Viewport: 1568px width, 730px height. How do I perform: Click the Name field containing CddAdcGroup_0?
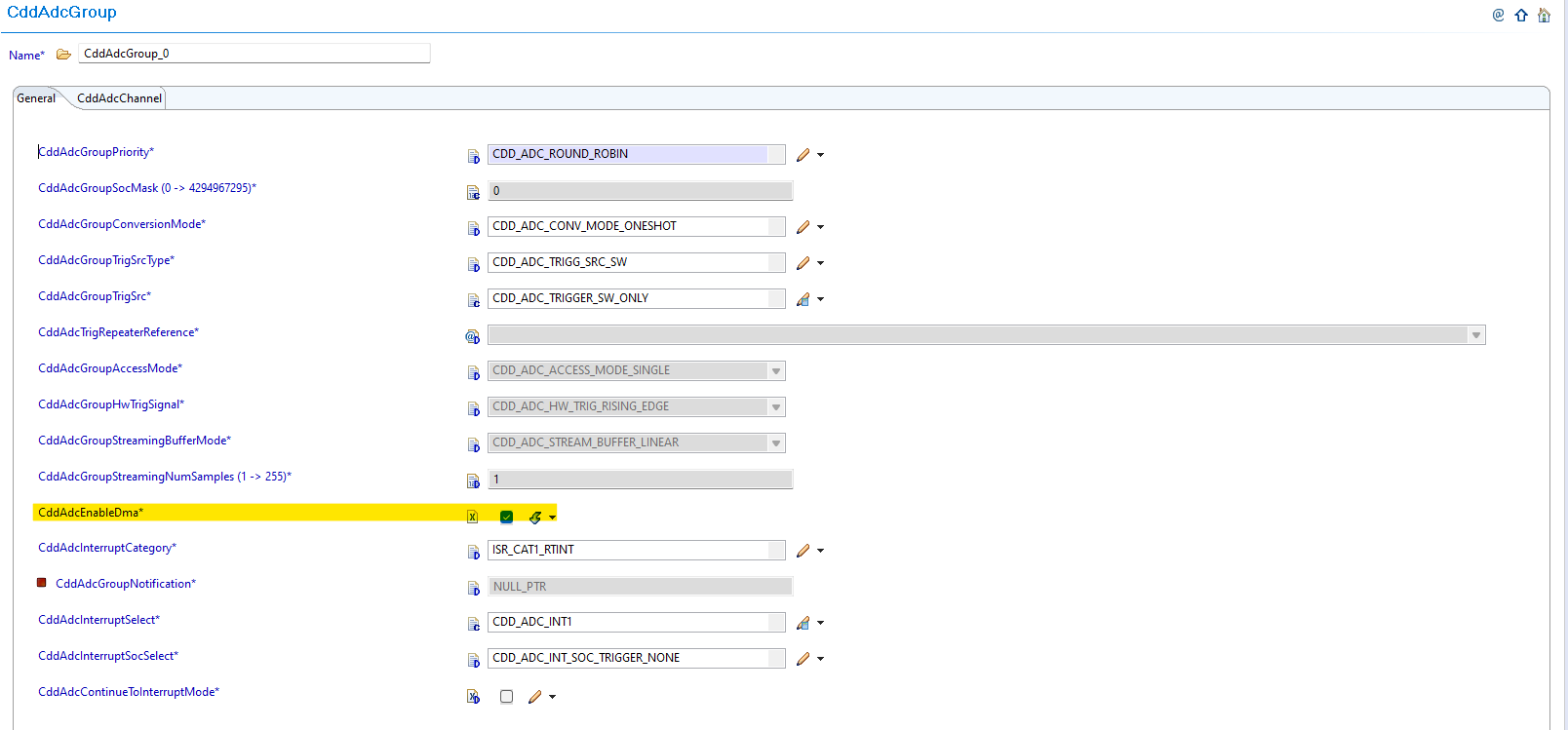[x=255, y=54]
